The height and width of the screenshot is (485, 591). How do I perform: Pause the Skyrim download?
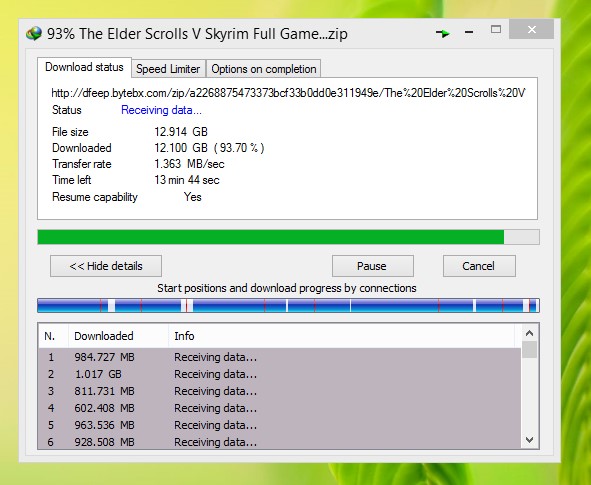click(x=372, y=266)
